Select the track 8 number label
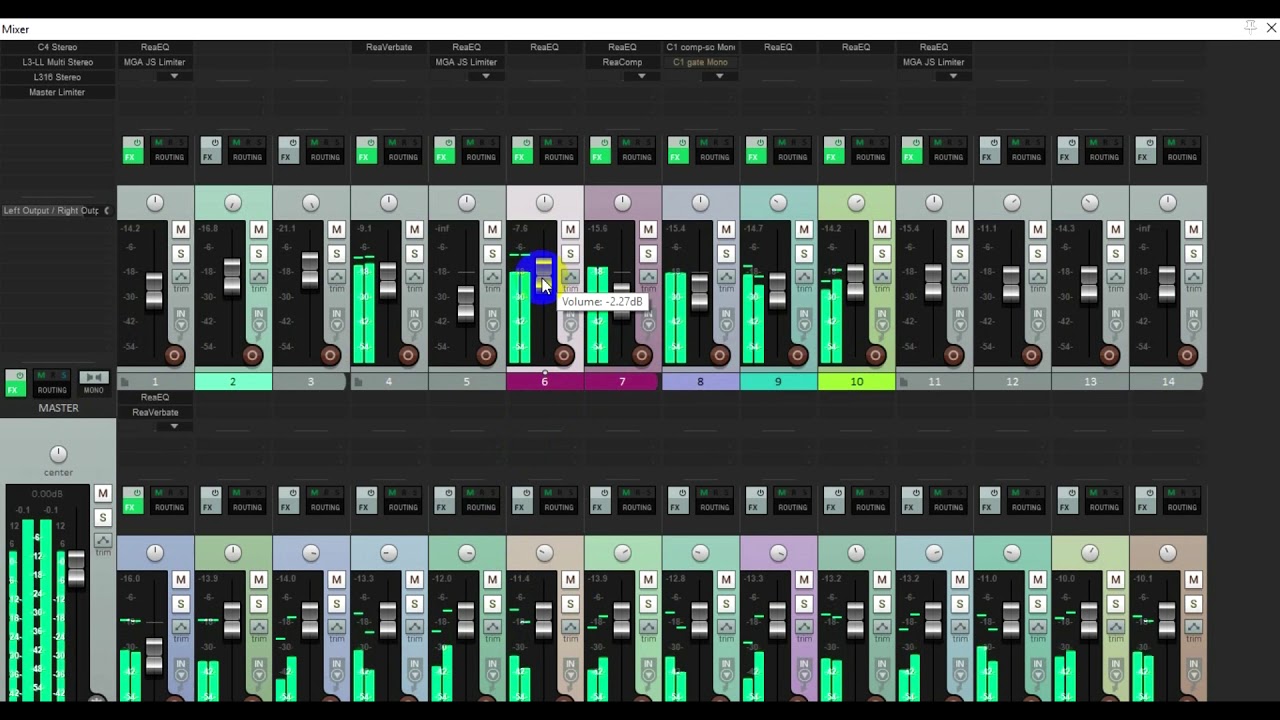The image size is (1280, 720). coord(701,382)
